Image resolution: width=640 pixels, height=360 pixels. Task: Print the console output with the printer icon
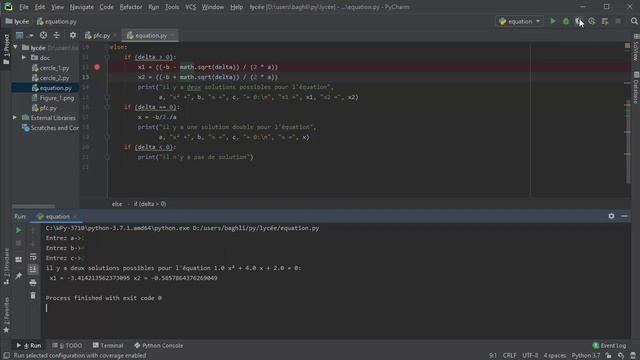(33, 282)
